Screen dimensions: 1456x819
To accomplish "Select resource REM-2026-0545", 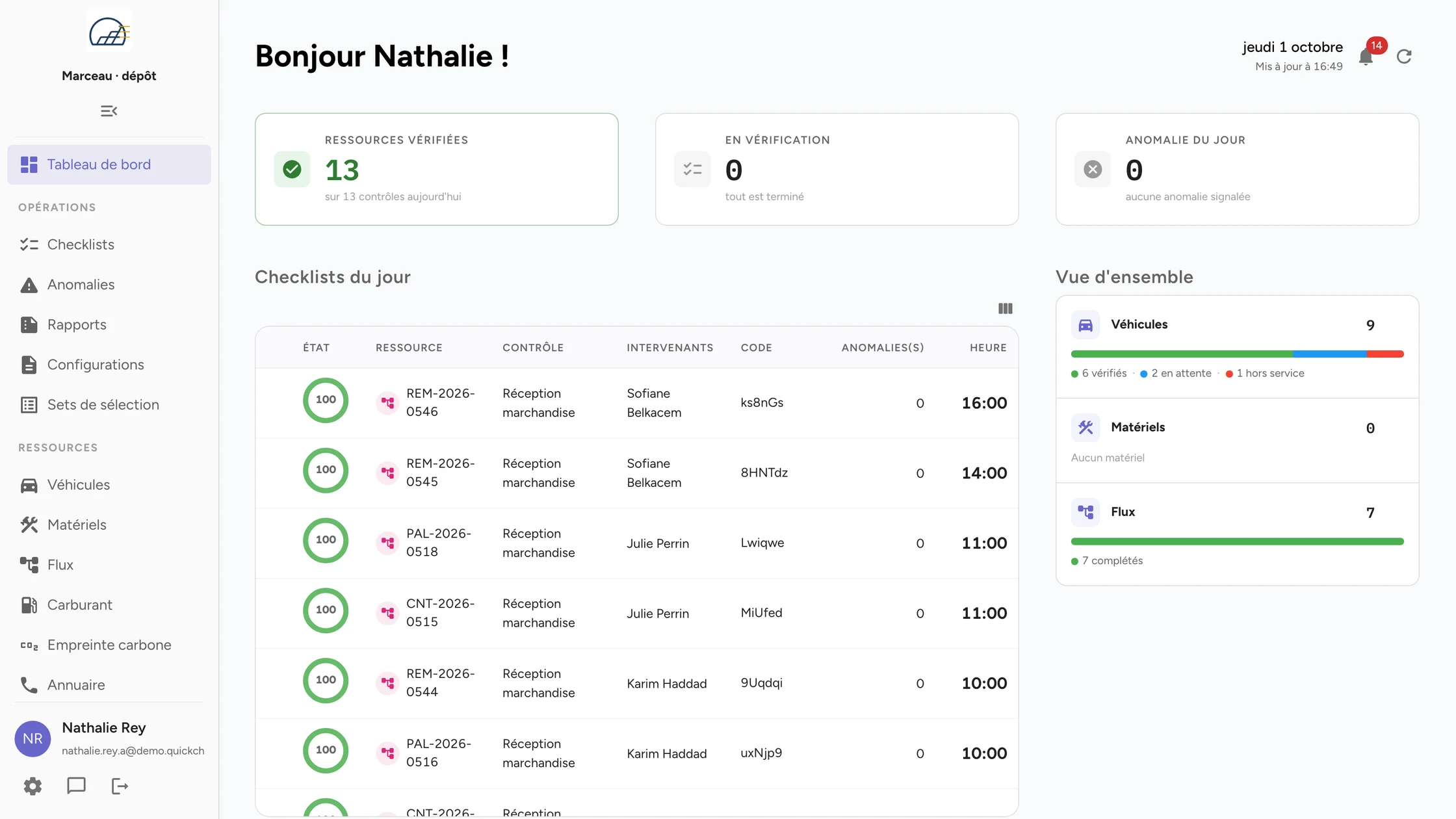I will pos(441,473).
